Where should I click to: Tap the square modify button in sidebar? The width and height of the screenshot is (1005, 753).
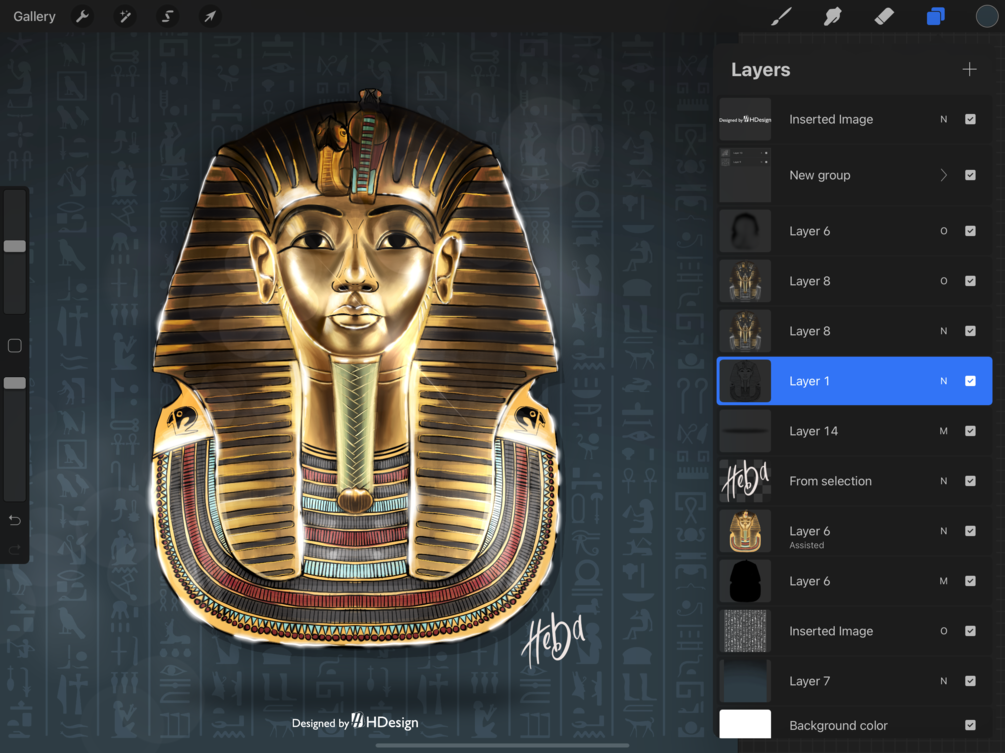(15, 346)
